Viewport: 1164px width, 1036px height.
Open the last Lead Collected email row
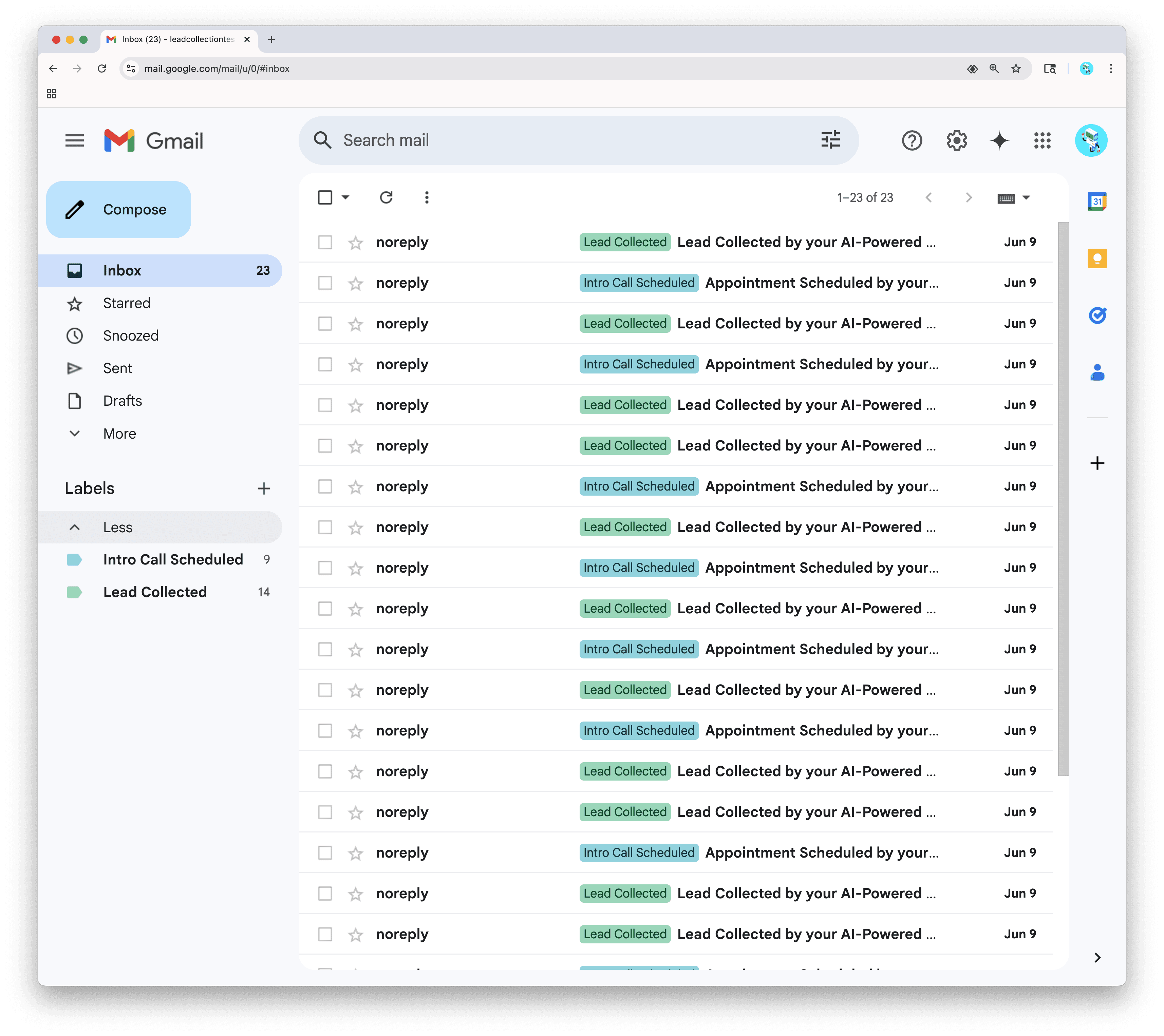[x=676, y=934]
